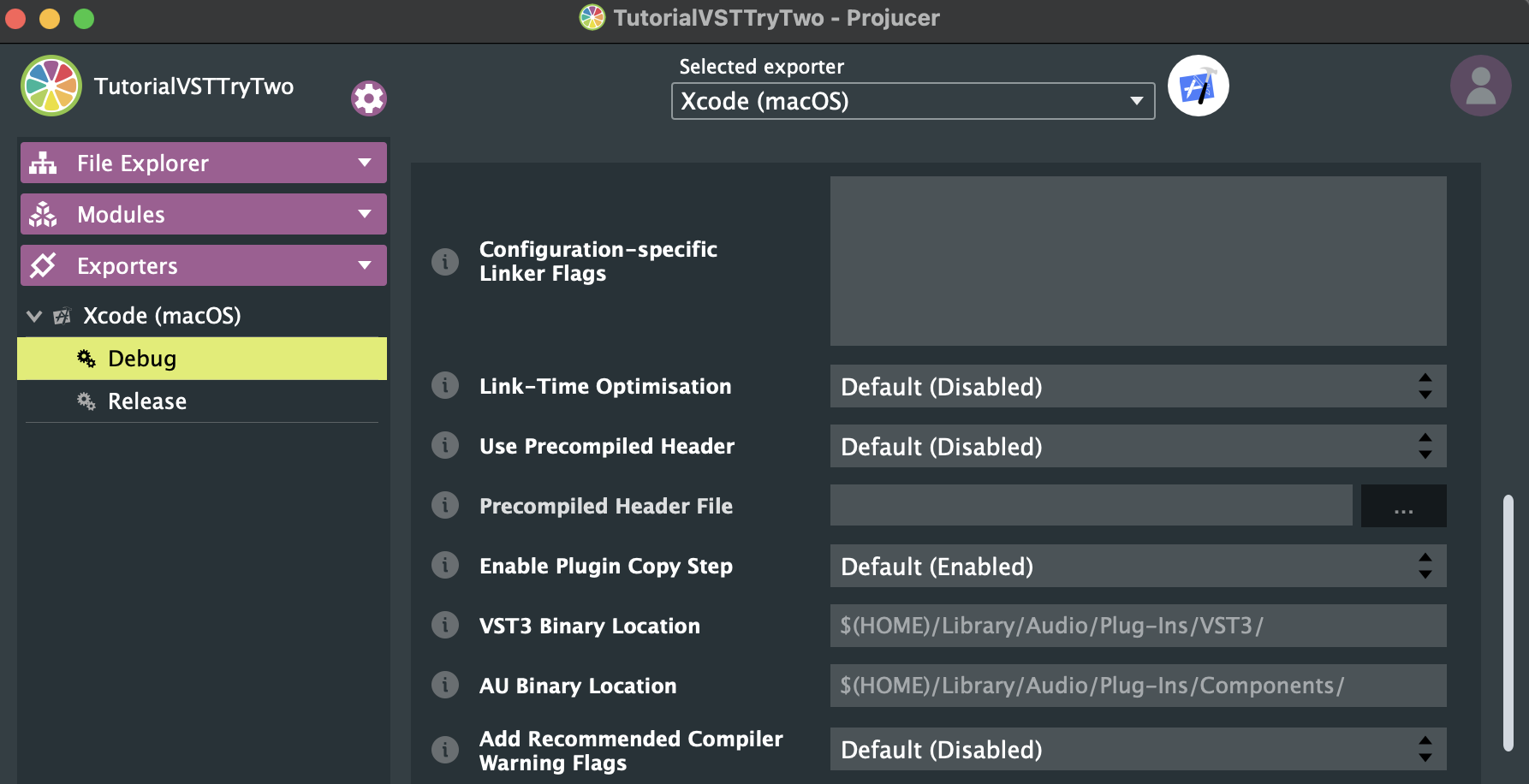Open the Selected exporter dropdown
1529x784 pixels.
pyautogui.click(x=913, y=101)
